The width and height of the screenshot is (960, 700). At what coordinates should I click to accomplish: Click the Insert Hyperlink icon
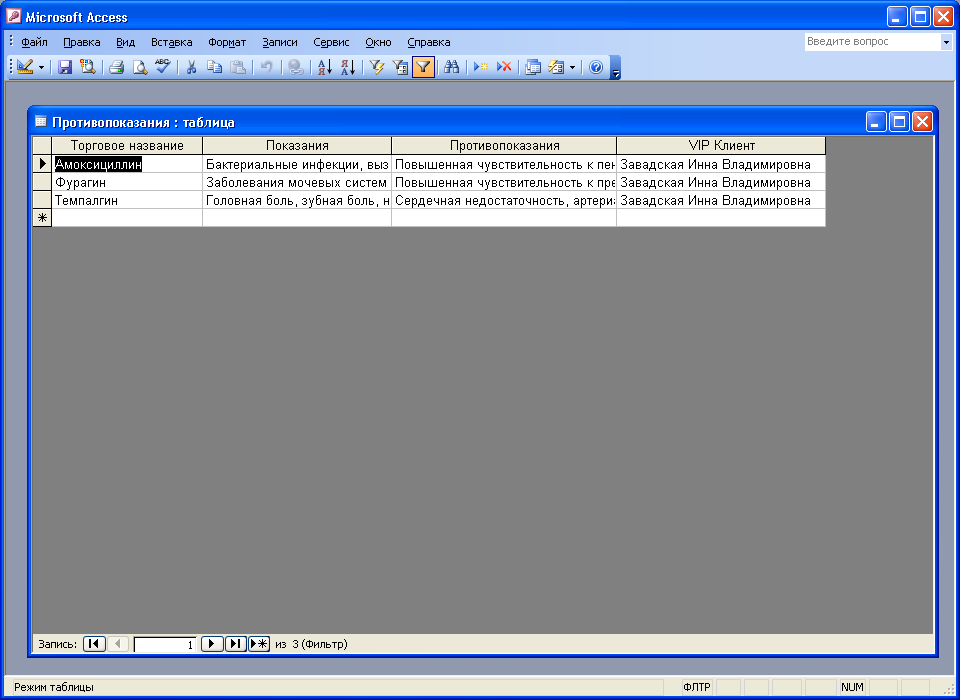pyautogui.click(x=296, y=67)
